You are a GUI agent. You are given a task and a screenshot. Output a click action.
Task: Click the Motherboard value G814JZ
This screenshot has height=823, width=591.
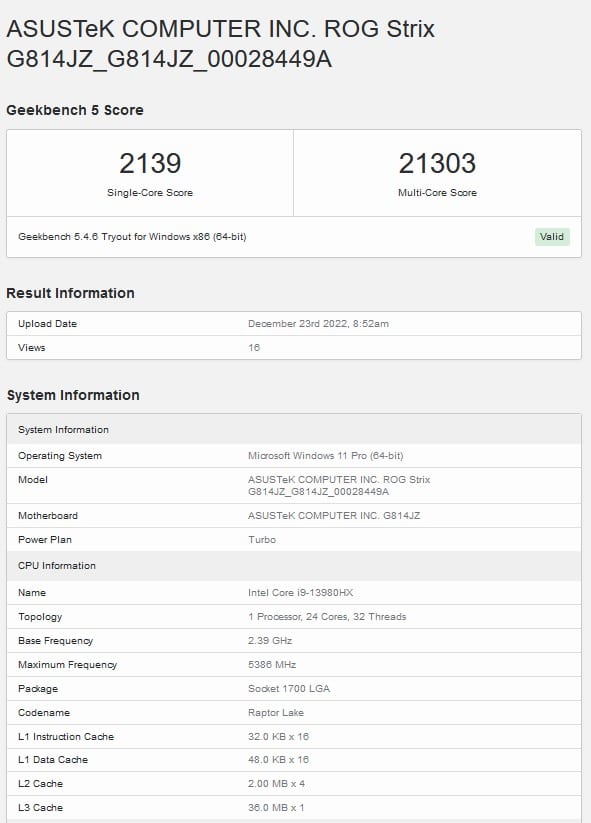click(x=334, y=515)
